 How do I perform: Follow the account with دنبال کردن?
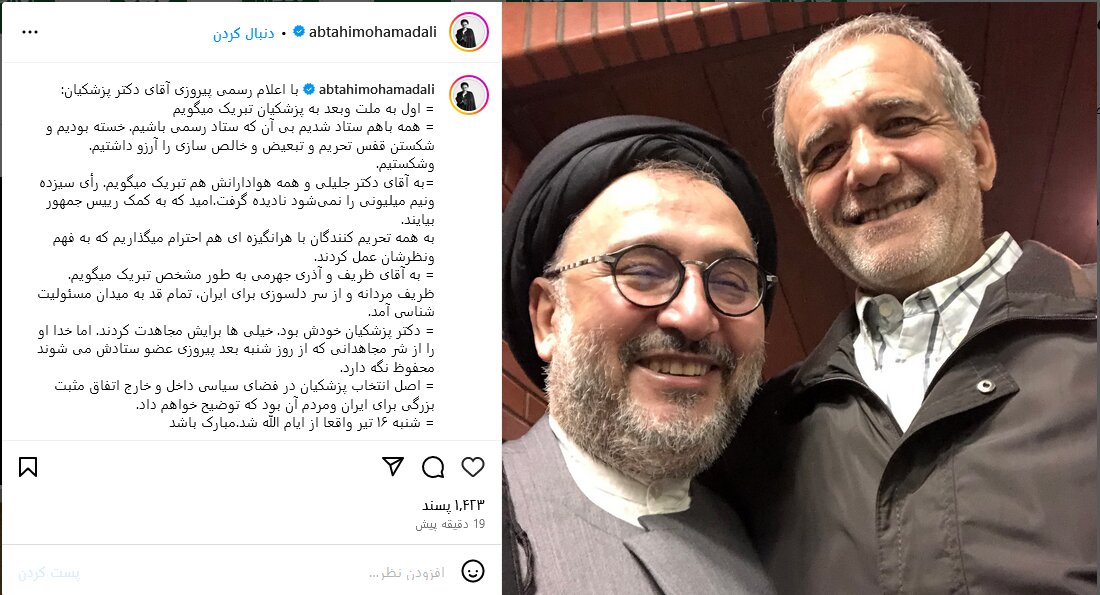click(x=243, y=33)
